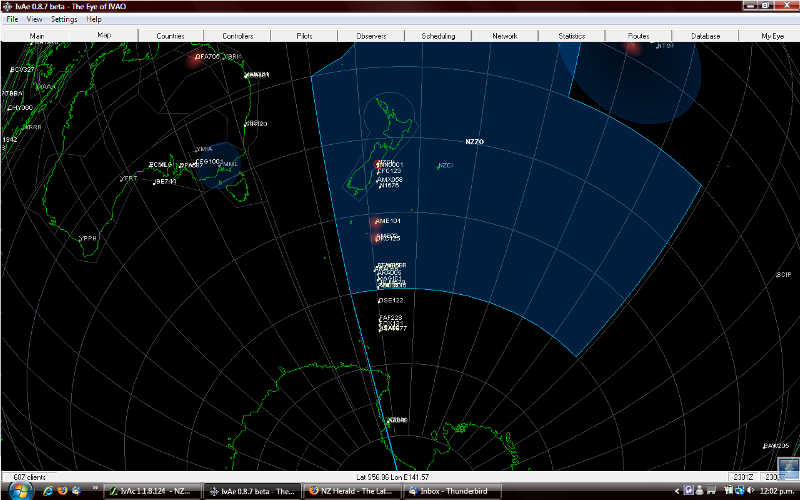800x500 pixels.
Task: Open the View menu
Action: (35, 19)
